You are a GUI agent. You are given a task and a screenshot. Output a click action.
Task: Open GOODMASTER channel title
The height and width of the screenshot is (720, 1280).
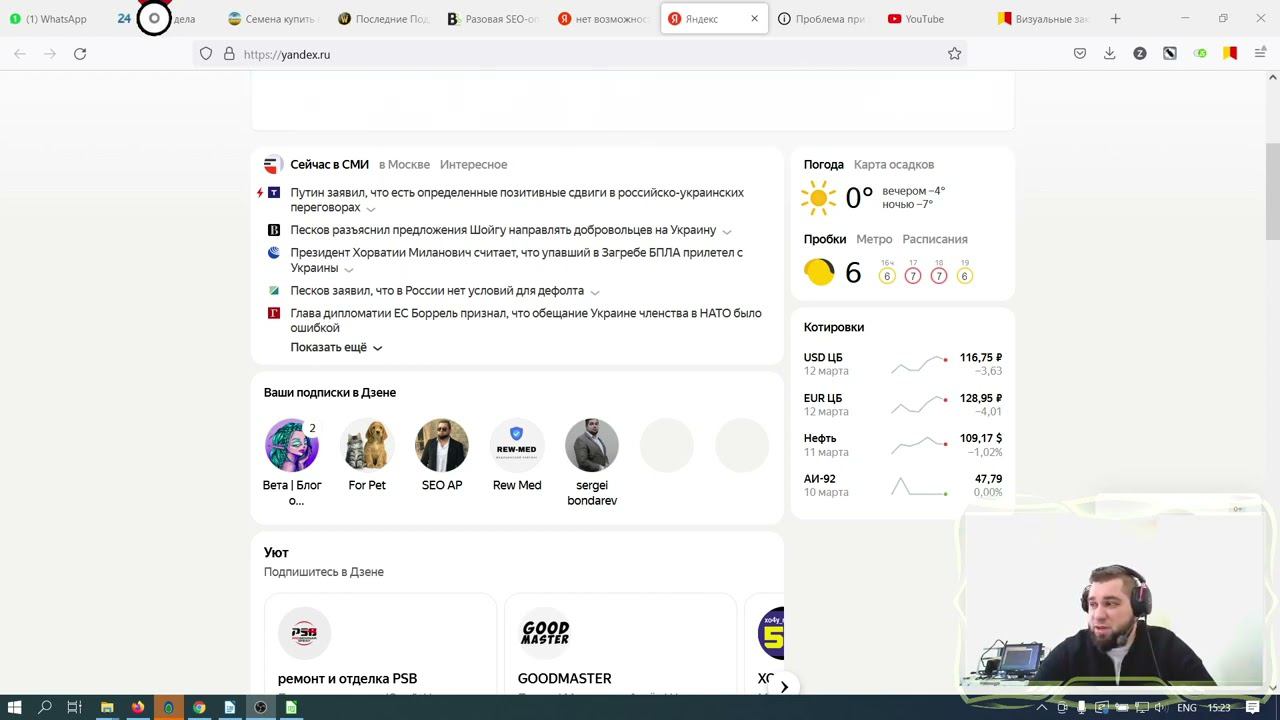click(x=564, y=678)
